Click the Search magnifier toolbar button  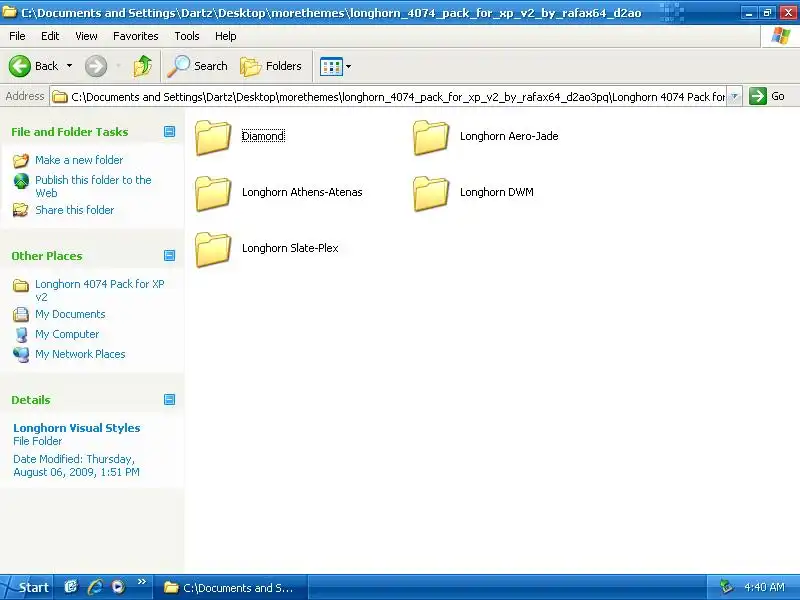[197, 66]
